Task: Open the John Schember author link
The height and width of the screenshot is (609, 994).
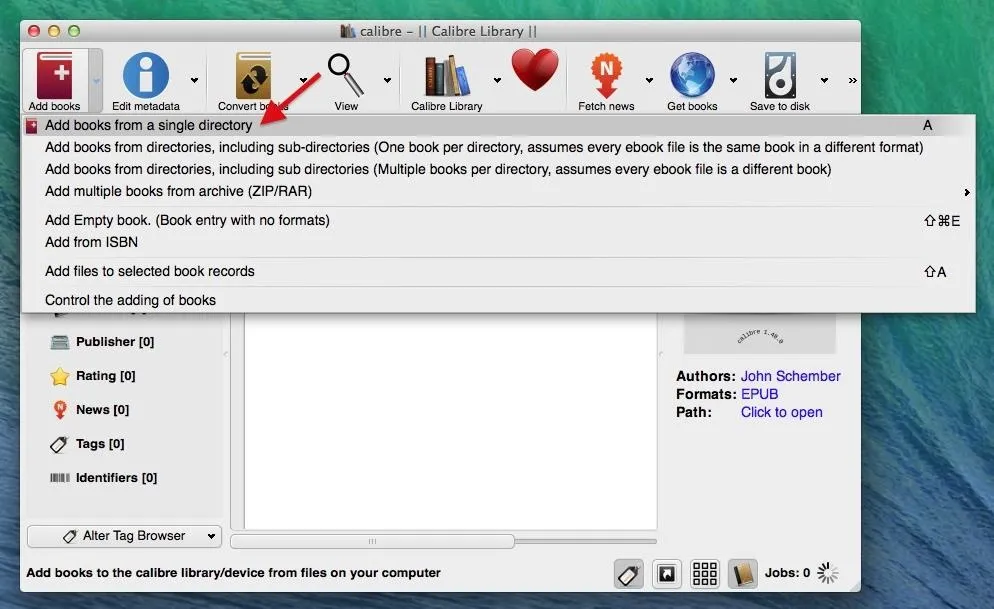Action: pos(791,376)
